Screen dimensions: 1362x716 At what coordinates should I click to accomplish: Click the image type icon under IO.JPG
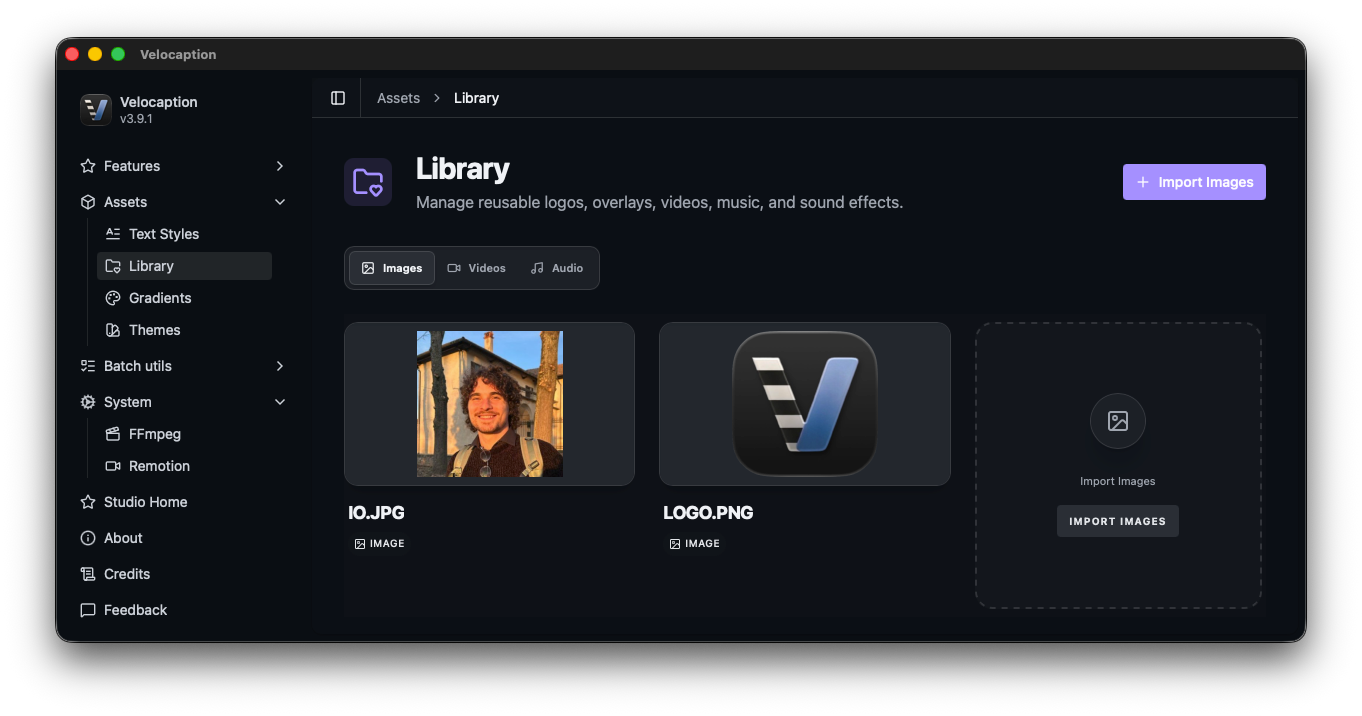[x=360, y=544]
